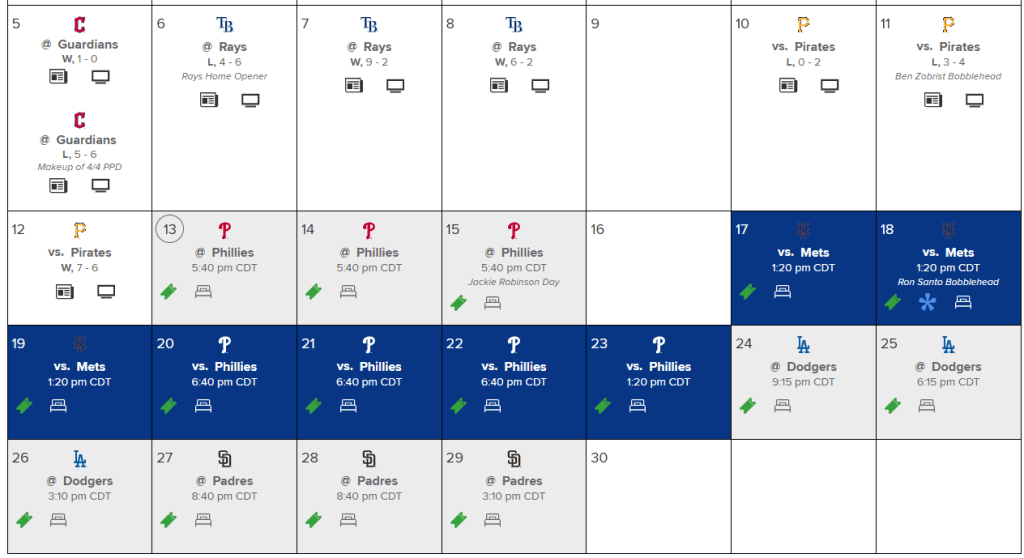Click the Dodgers logo on April 25

click(x=947, y=345)
